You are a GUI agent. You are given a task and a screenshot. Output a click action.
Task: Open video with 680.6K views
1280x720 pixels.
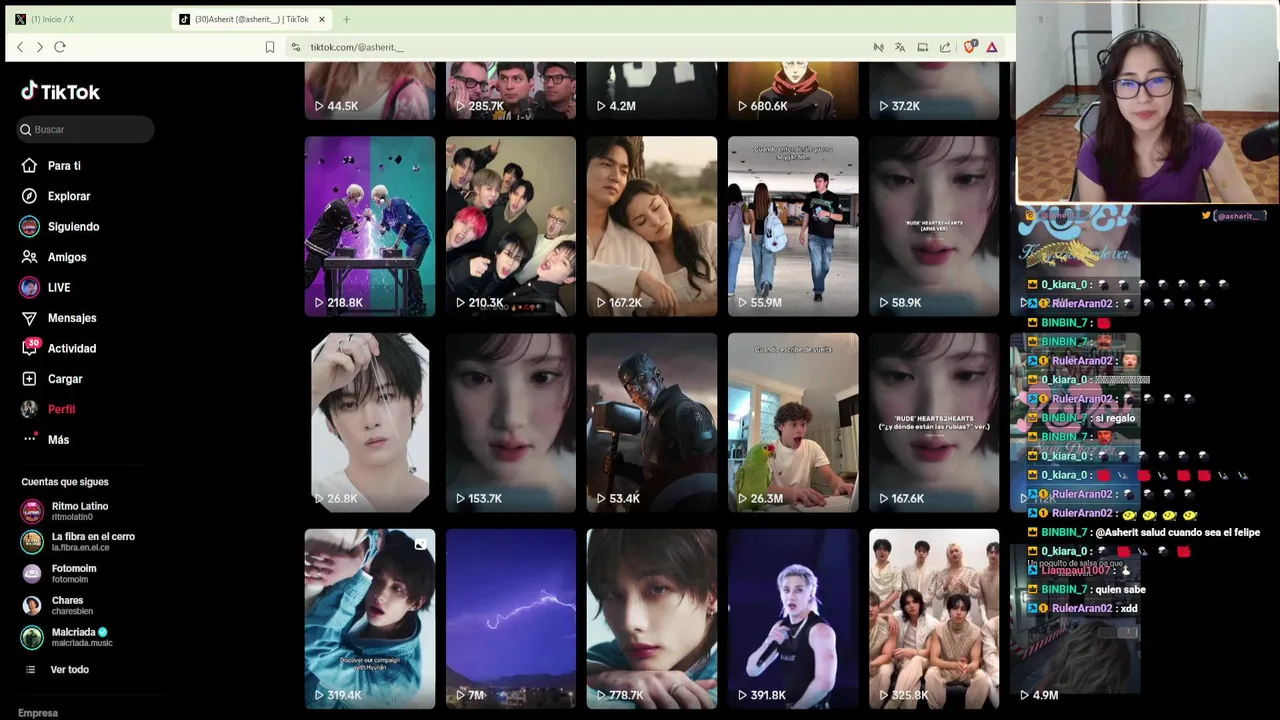793,90
